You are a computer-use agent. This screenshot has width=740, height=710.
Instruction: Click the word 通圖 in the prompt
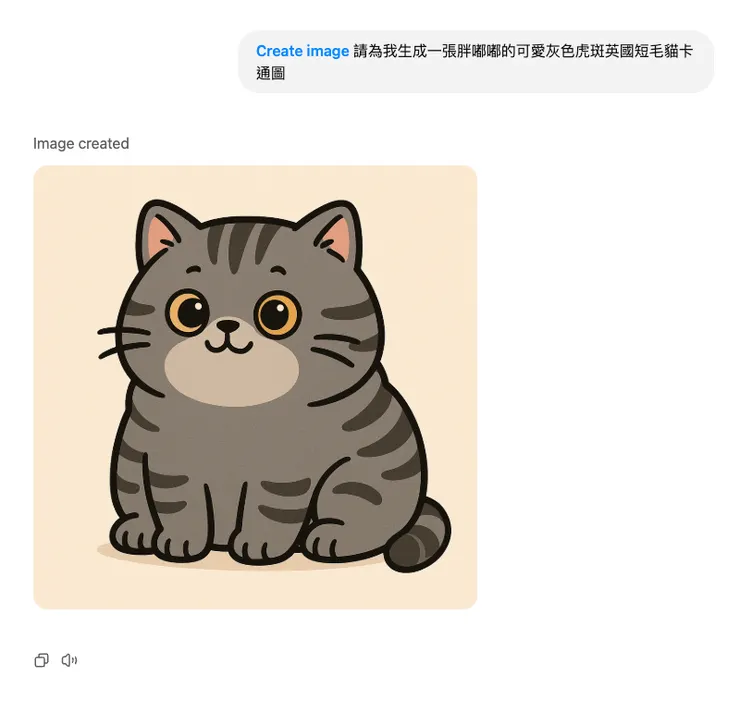pos(270,74)
